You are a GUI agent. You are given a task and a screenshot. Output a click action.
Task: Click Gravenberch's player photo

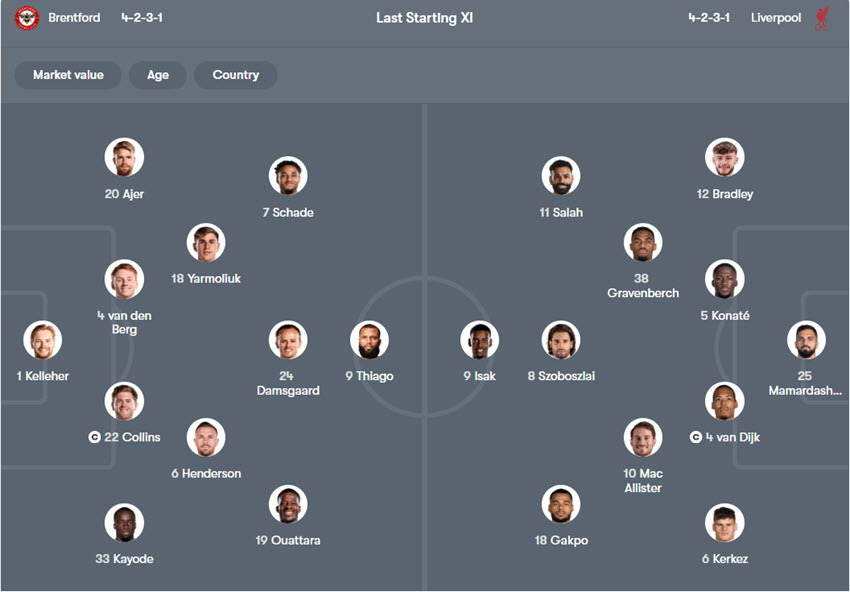click(643, 242)
